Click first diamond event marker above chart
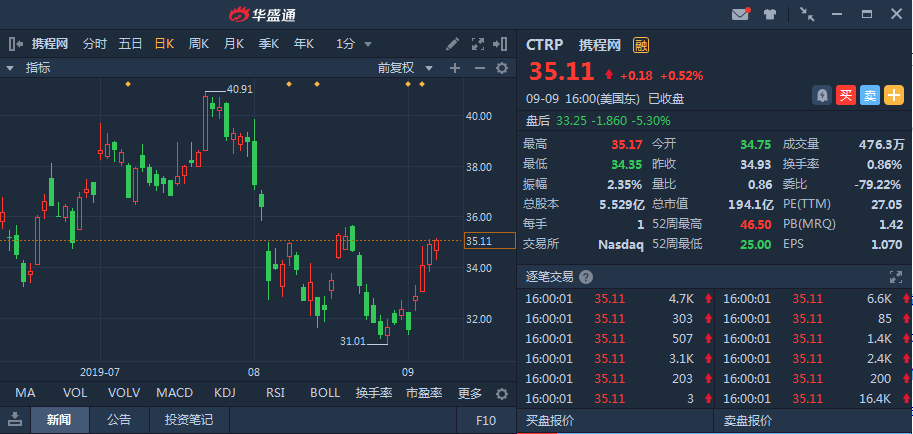This screenshot has height=434, width=913. click(x=128, y=84)
